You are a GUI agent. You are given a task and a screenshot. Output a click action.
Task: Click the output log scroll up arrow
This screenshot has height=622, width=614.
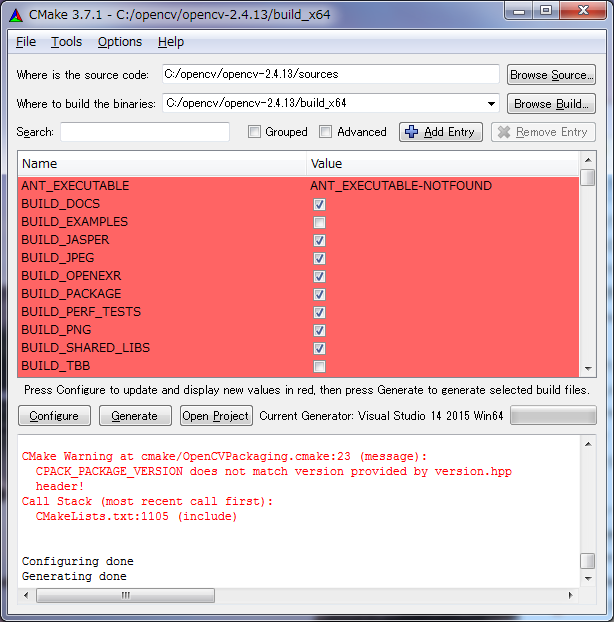coord(588,444)
